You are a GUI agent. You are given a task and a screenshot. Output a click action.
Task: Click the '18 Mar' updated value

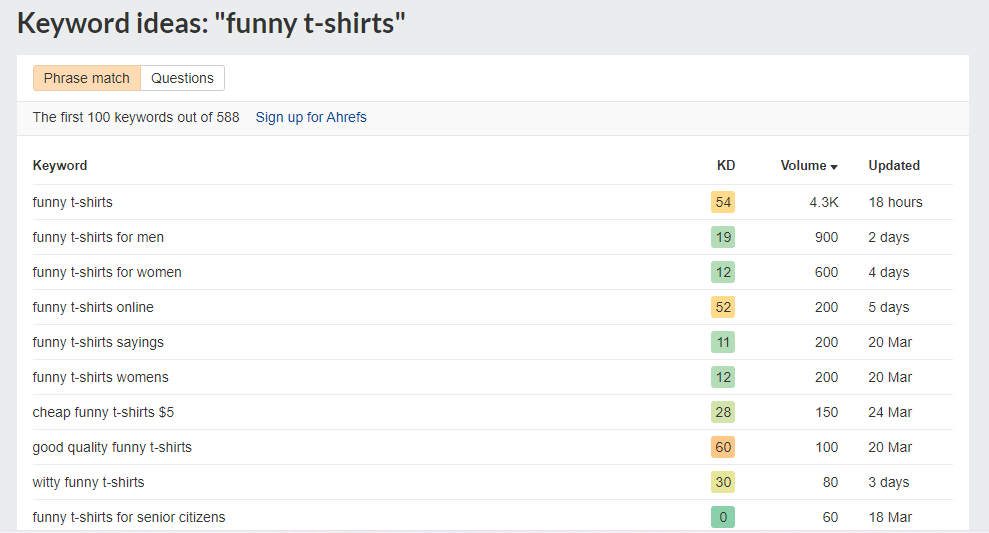tap(890, 517)
